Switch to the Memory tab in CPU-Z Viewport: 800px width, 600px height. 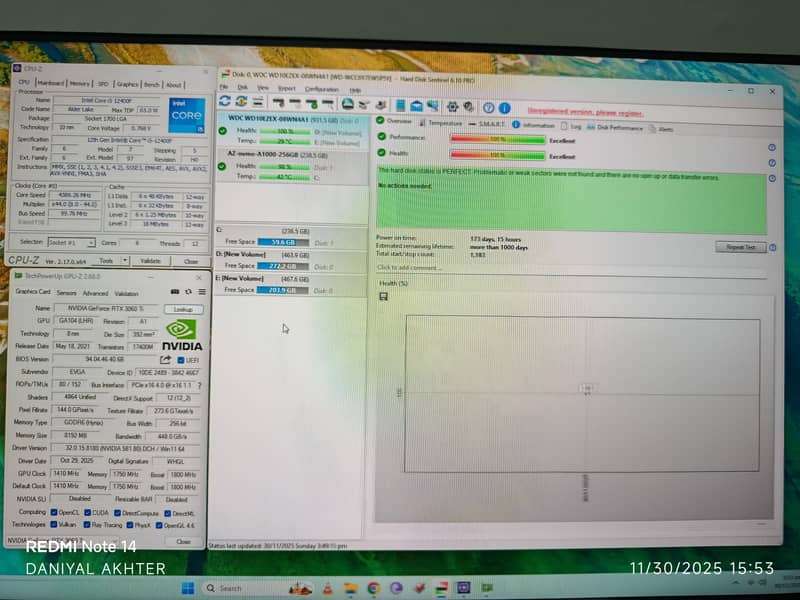pyautogui.click(x=79, y=85)
